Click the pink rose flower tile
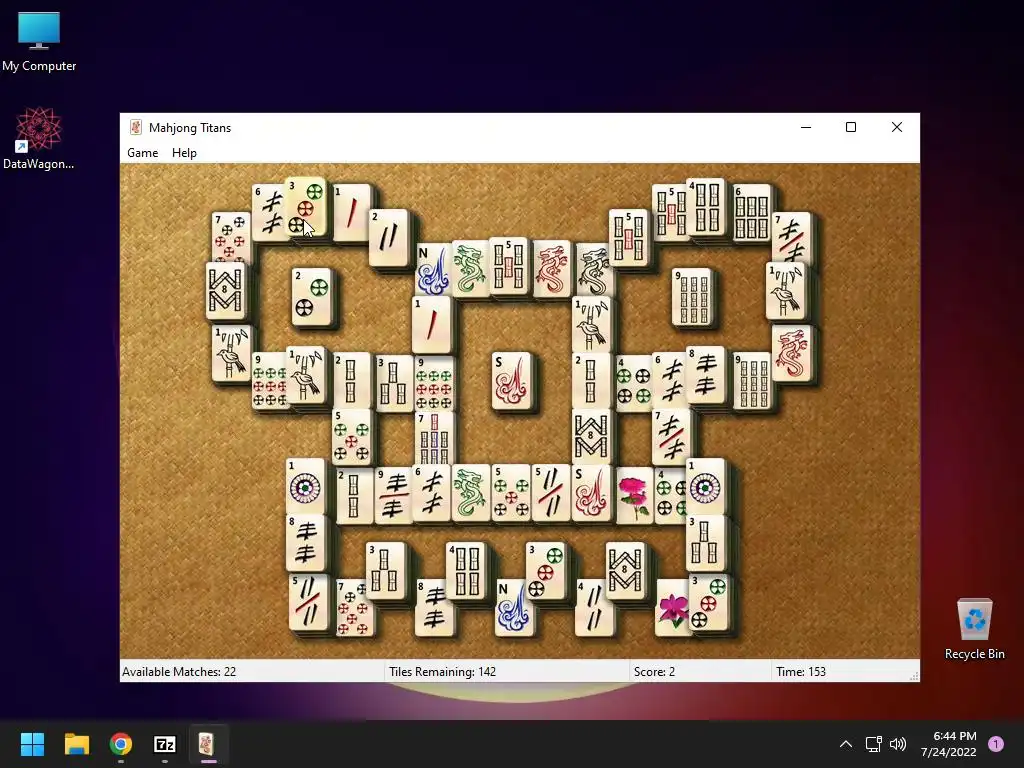The image size is (1024, 768). click(x=633, y=494)
